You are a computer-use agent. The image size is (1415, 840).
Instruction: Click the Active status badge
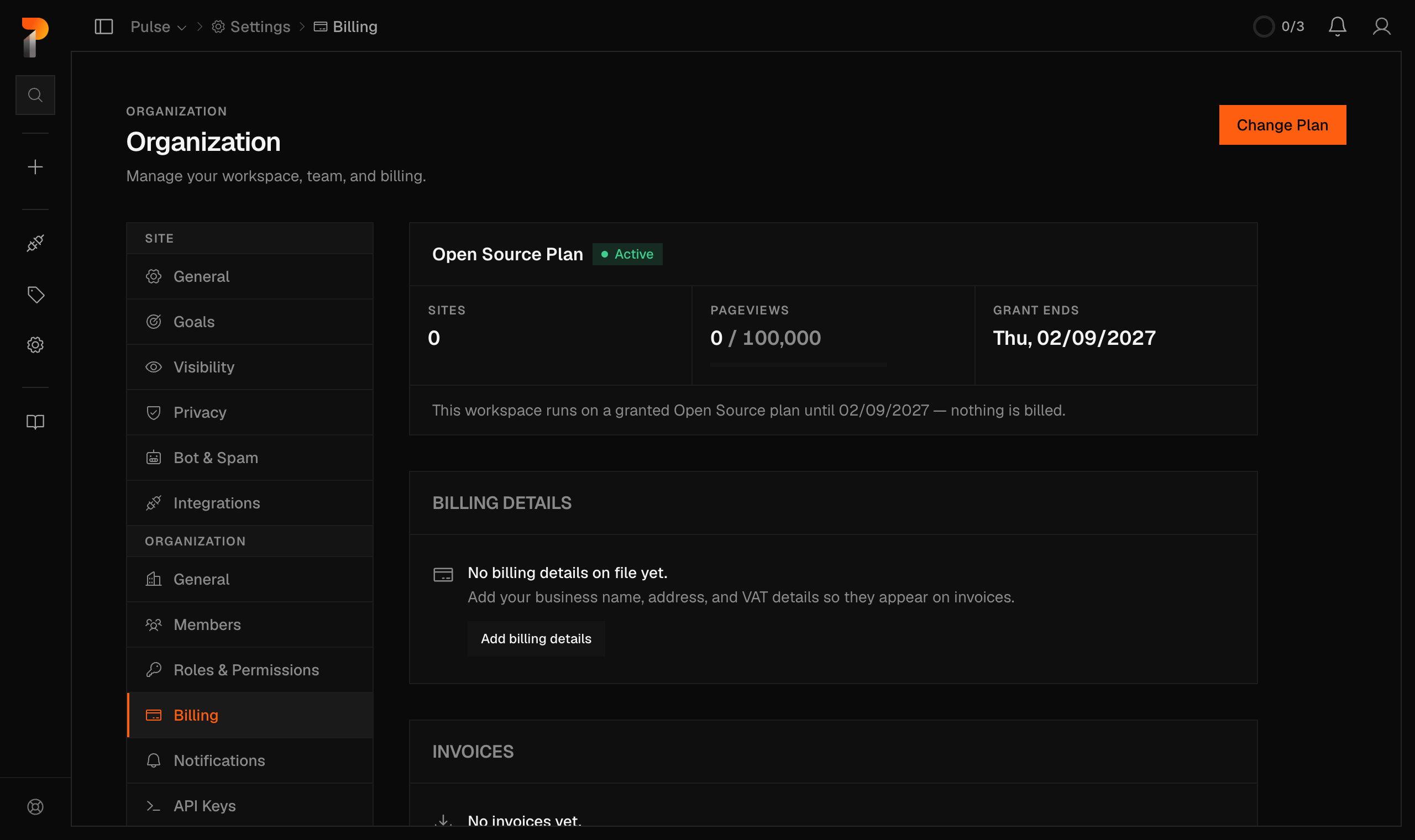coord(627,254)
